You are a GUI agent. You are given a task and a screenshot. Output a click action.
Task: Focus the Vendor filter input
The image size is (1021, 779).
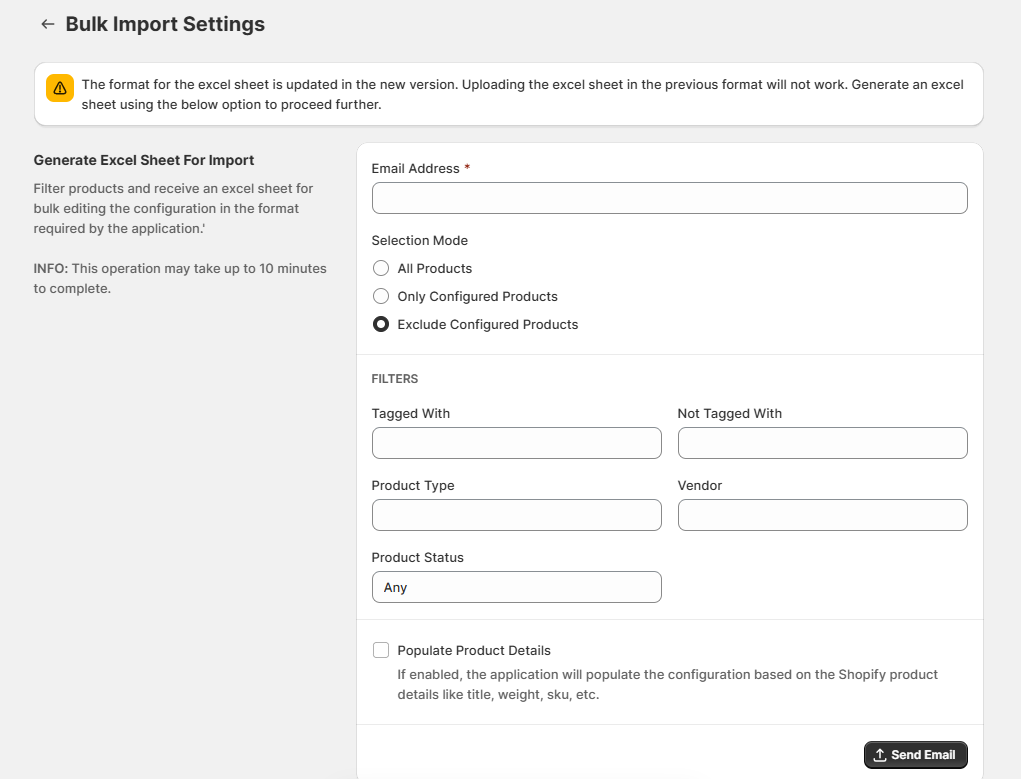click(x=822, y=515)
